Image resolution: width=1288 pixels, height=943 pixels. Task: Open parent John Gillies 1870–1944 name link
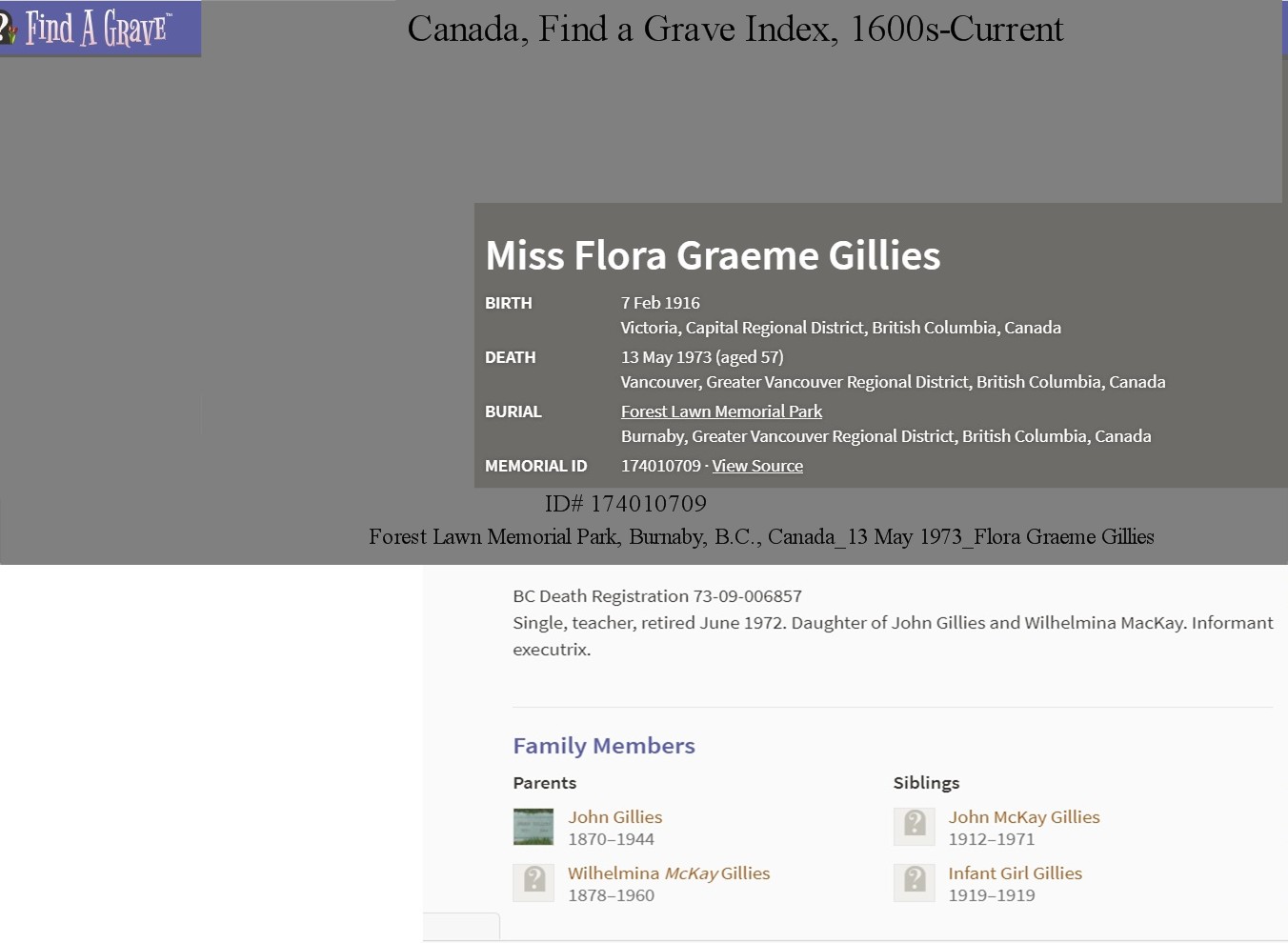pos(615,817)
